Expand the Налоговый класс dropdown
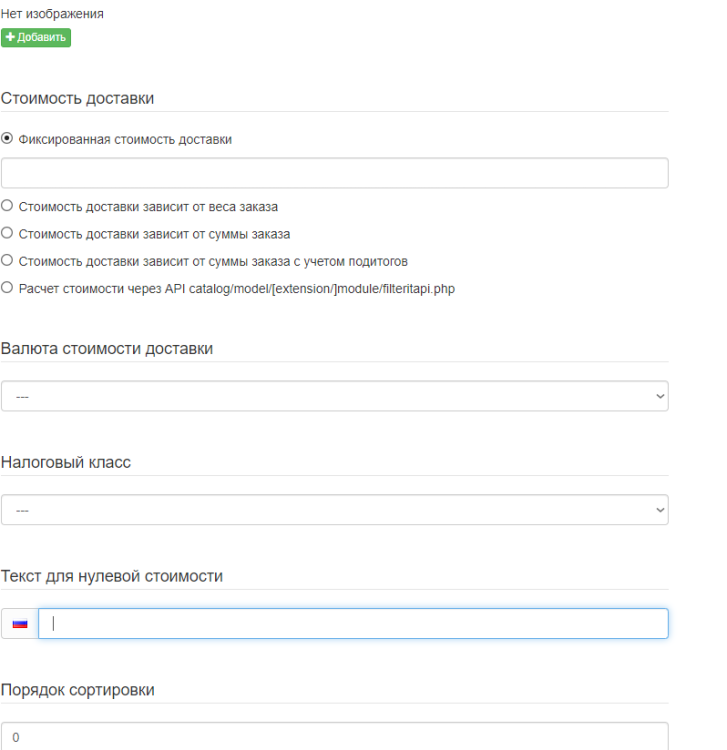727x750 pixels. coord(334,510)
